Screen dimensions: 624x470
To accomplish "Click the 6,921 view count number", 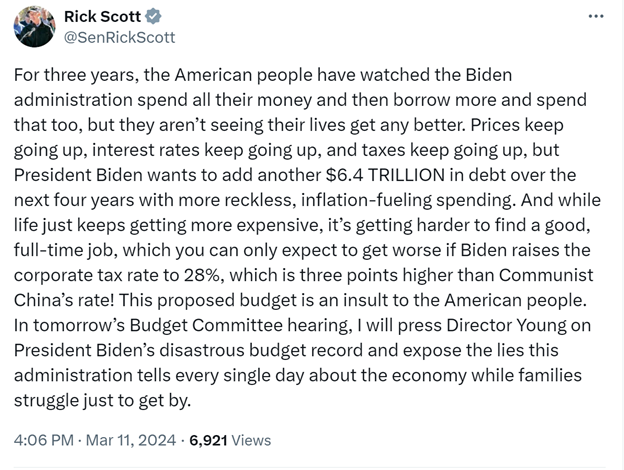I will (208, 440).
